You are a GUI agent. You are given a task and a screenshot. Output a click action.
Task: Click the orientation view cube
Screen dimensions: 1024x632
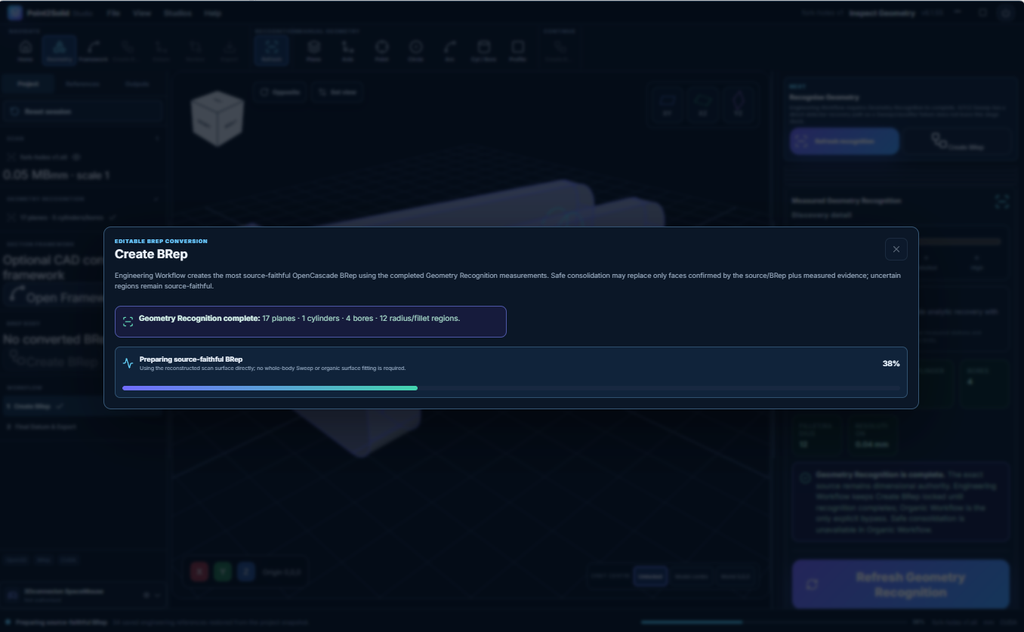point(217,118)
